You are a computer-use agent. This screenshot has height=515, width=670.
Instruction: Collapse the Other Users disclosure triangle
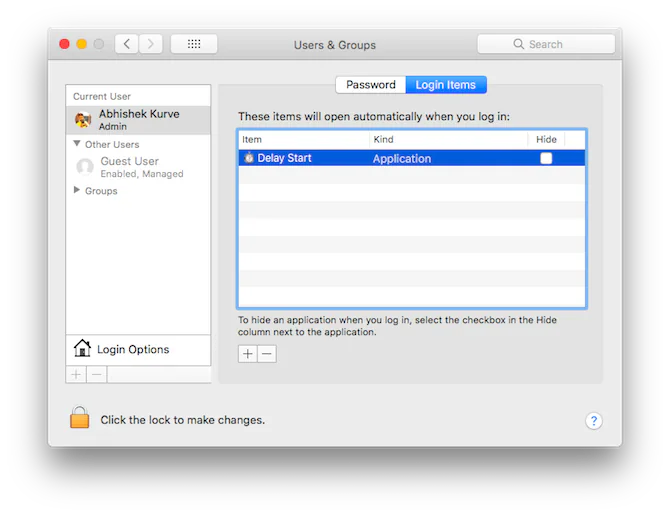[x=77, y=144]
